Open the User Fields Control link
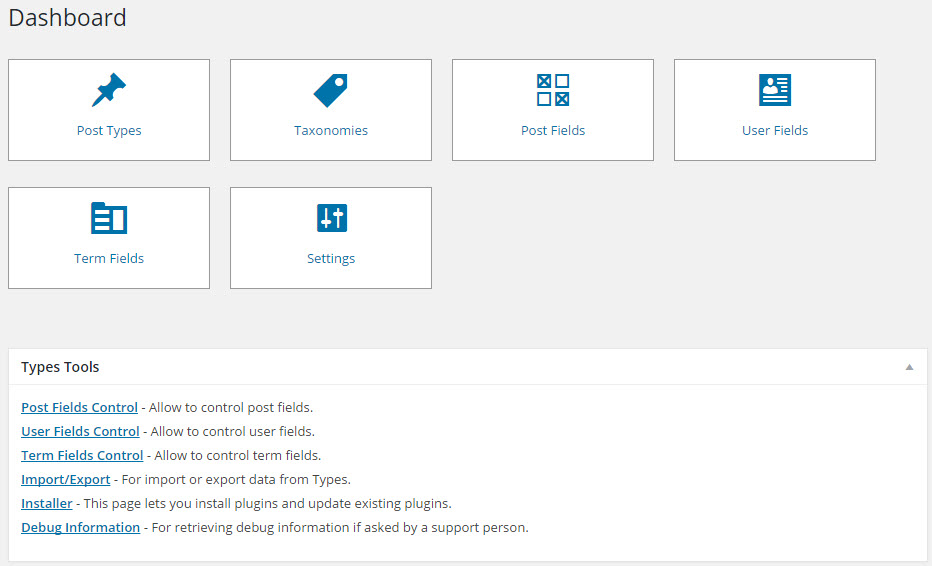This screenshot has height=566, width=932. click(x=80, y=431)
